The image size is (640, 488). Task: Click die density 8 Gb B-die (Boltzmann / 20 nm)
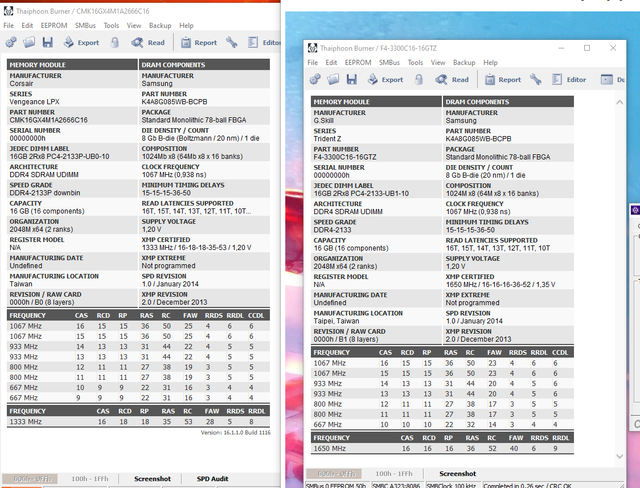(x=200, y=138)
